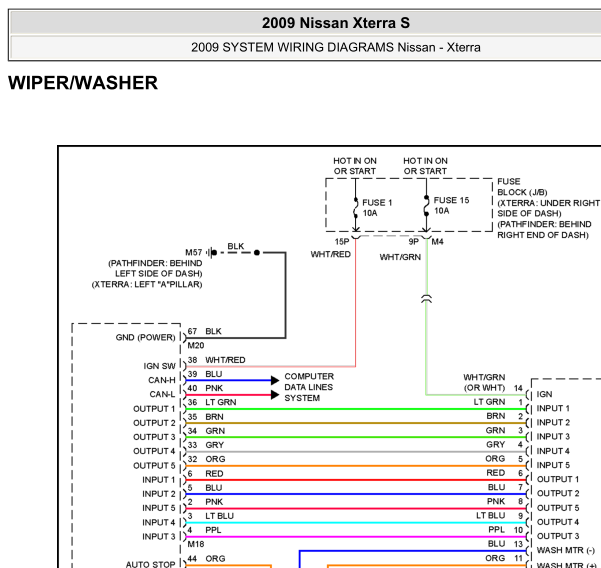Click the 'M20' connector label
This screenshot has width=601, height=568.
click(195, 346)
